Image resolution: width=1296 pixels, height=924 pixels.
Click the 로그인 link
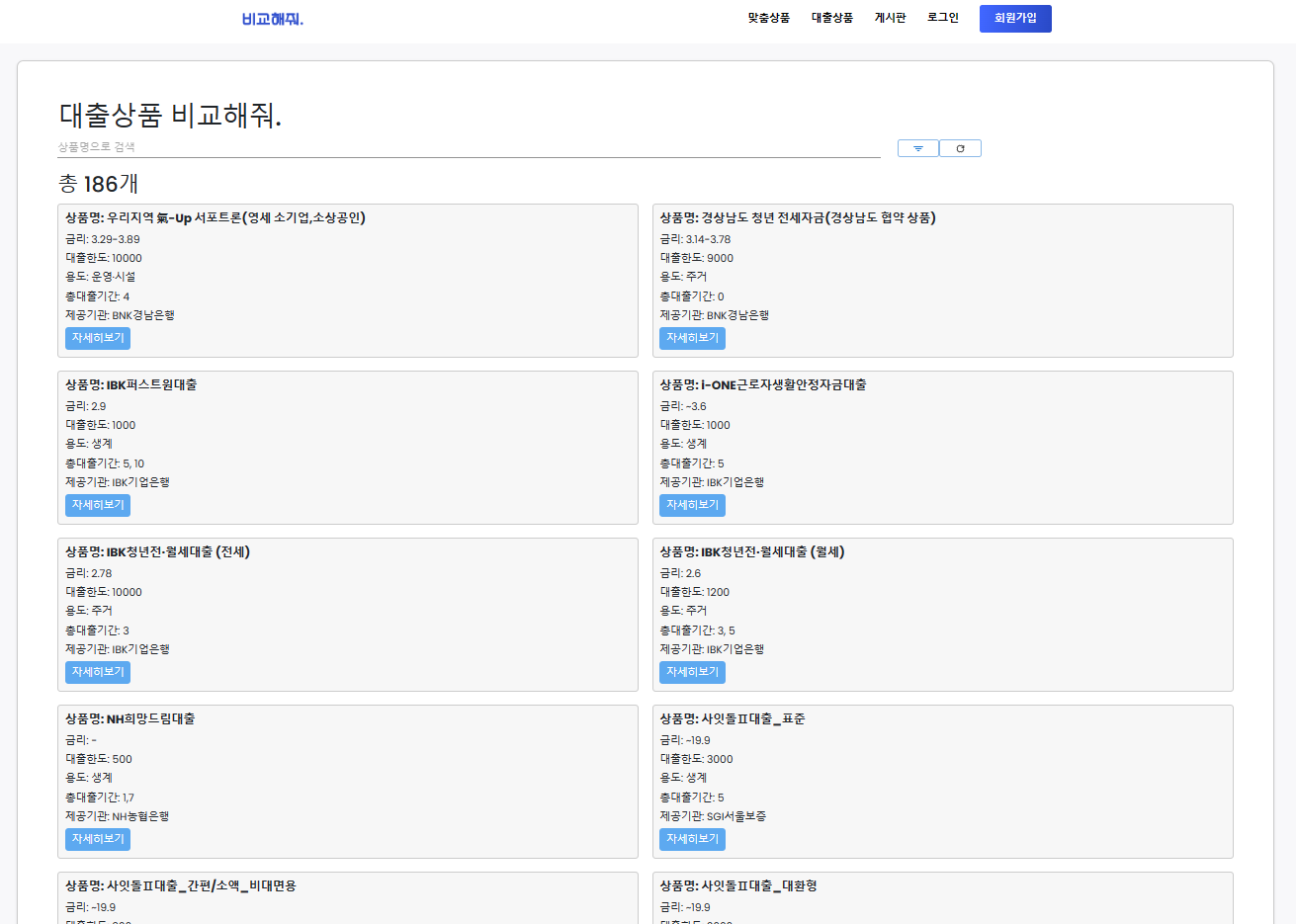[x=942, y=18]
